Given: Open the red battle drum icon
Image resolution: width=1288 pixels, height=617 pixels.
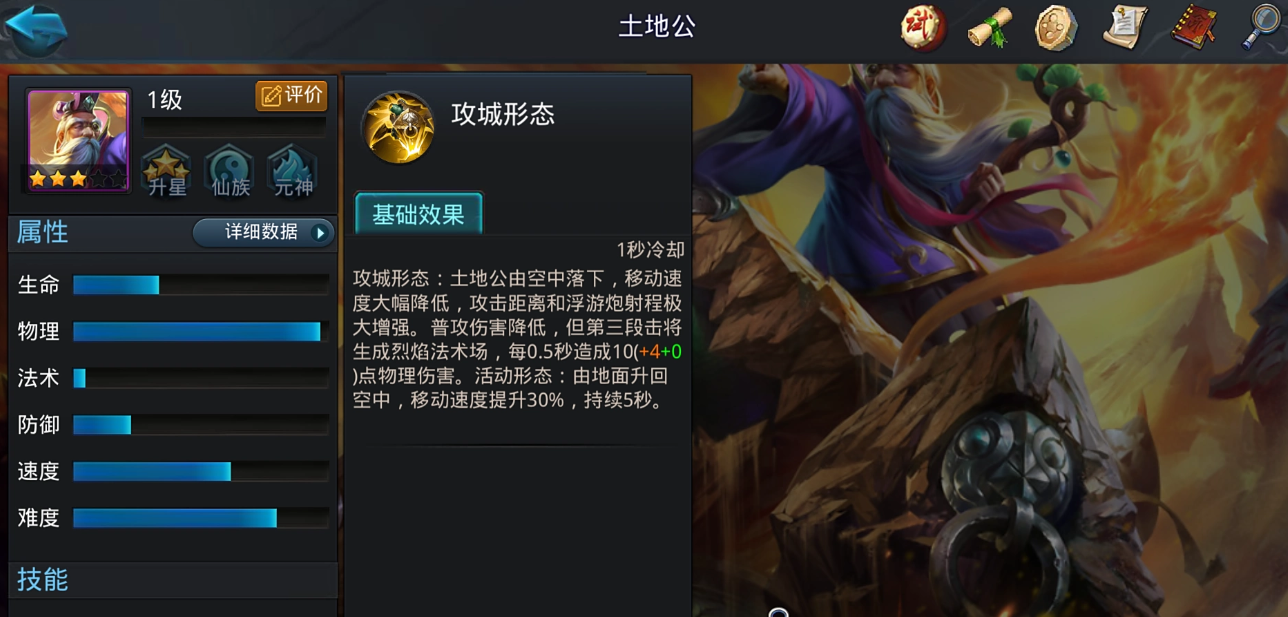Looking at the screenshot, I should click(924, 27).
